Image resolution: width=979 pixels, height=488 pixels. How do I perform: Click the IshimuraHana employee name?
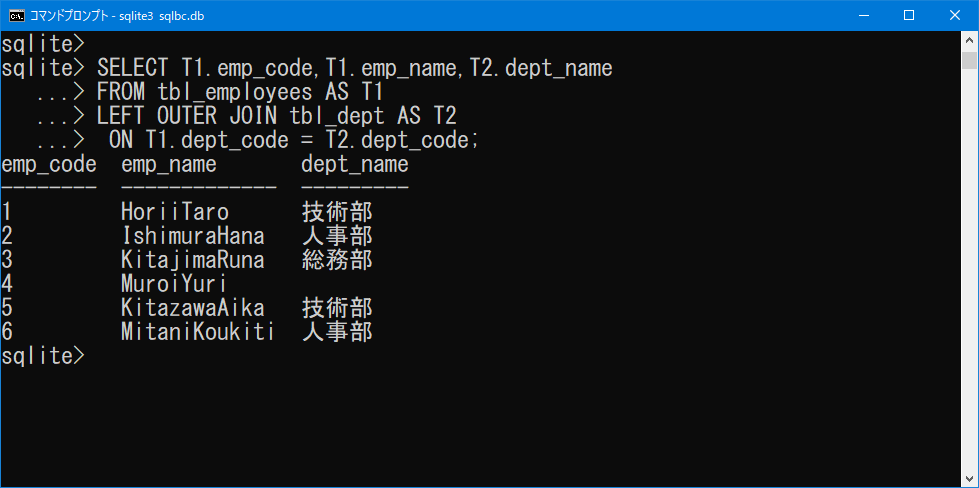click(193, 237)
